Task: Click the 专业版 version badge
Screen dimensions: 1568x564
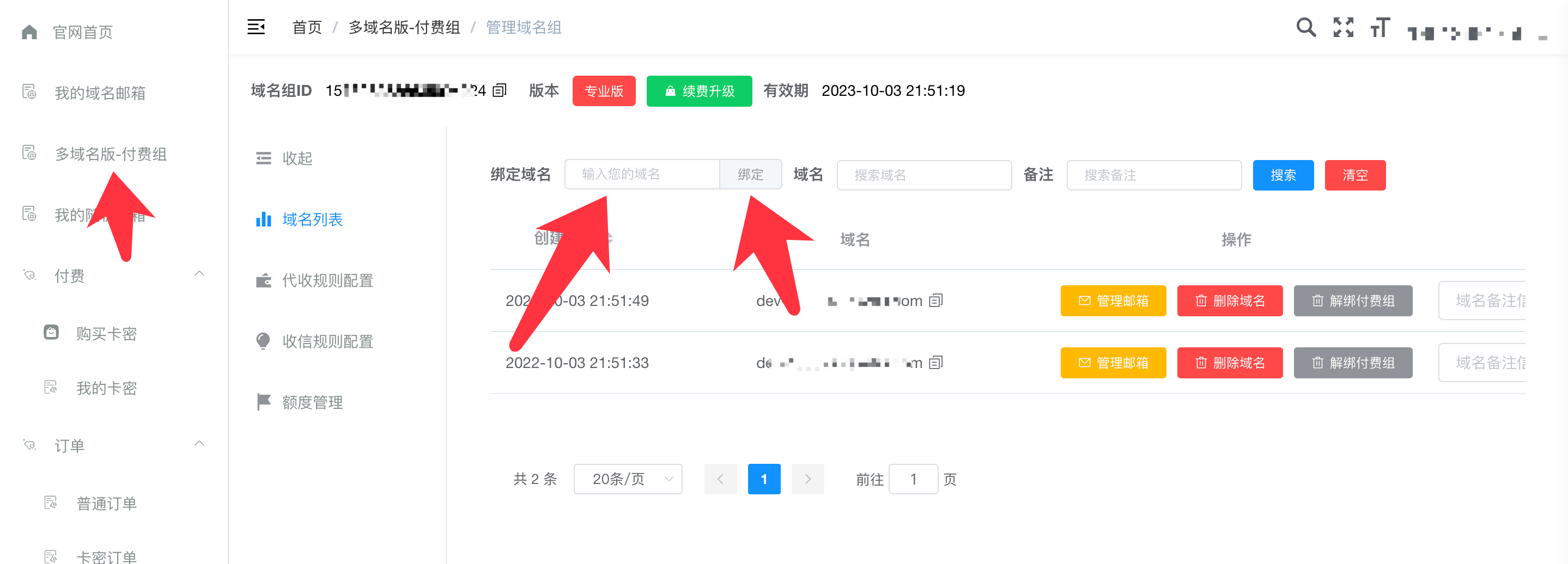Action: [604, 91]
